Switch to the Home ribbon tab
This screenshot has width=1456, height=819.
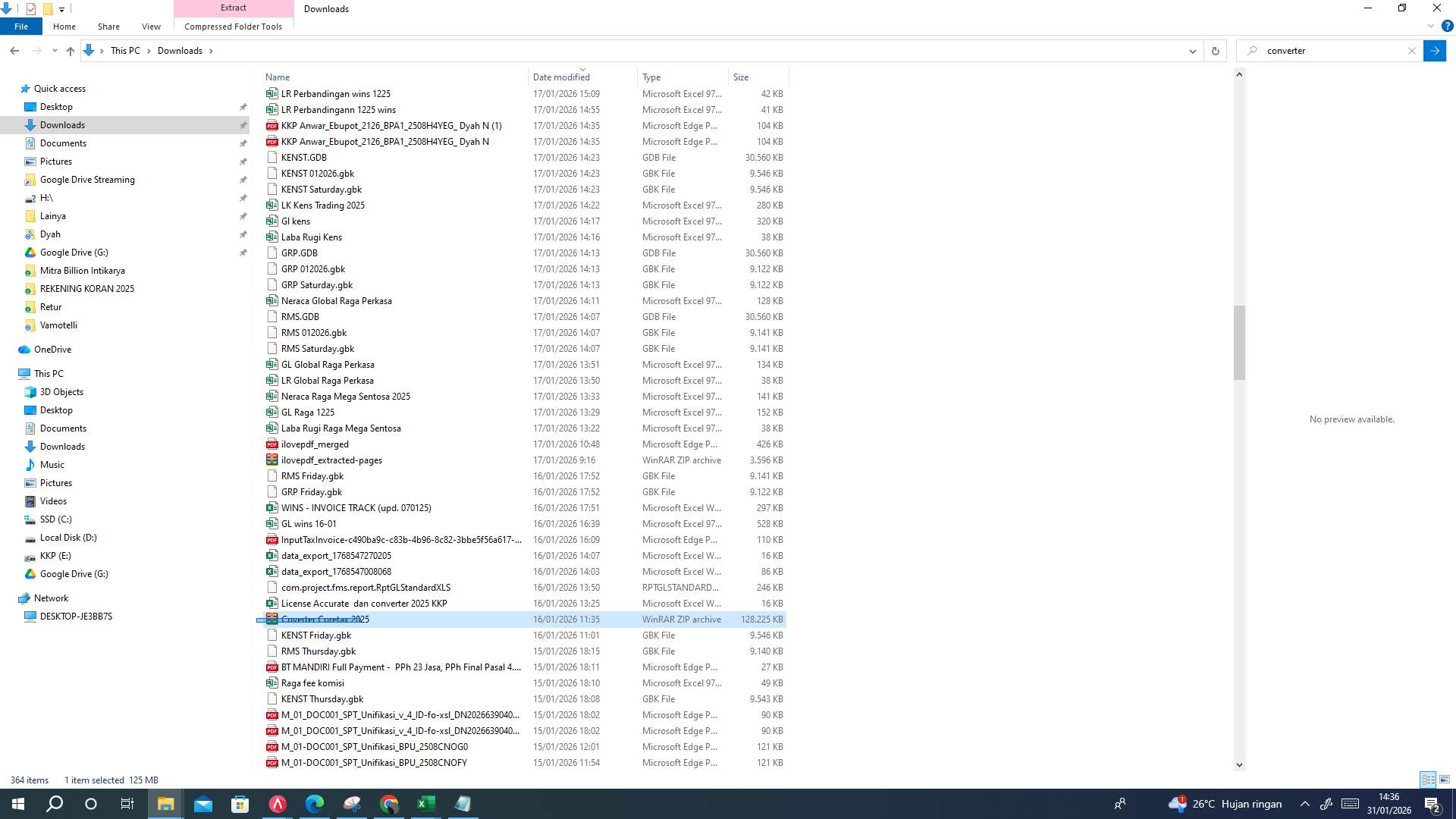64,26
